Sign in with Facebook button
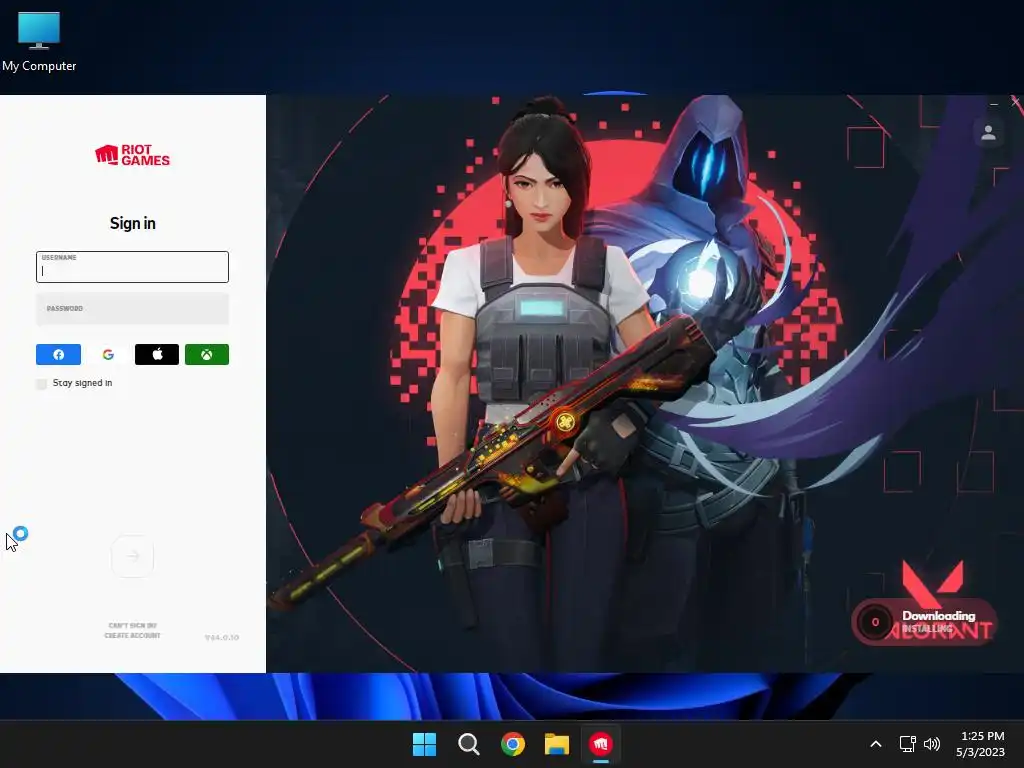 (58, 355)
